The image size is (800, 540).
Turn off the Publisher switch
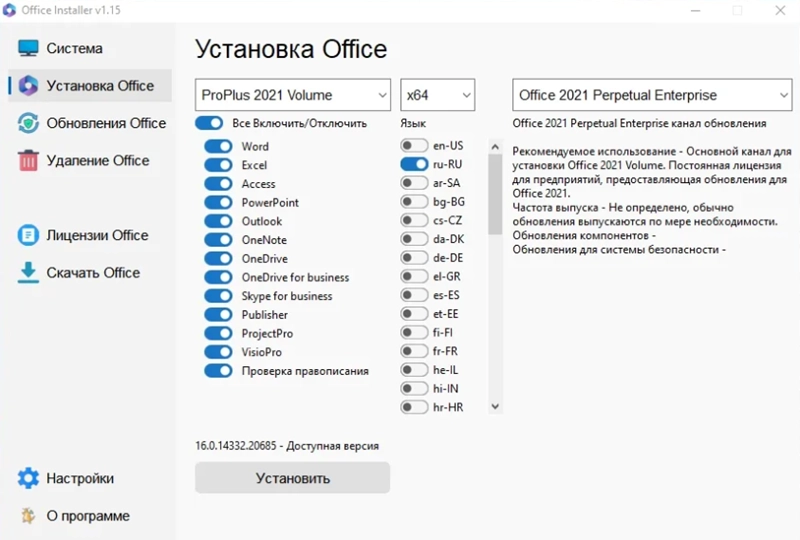click(218, 314)
